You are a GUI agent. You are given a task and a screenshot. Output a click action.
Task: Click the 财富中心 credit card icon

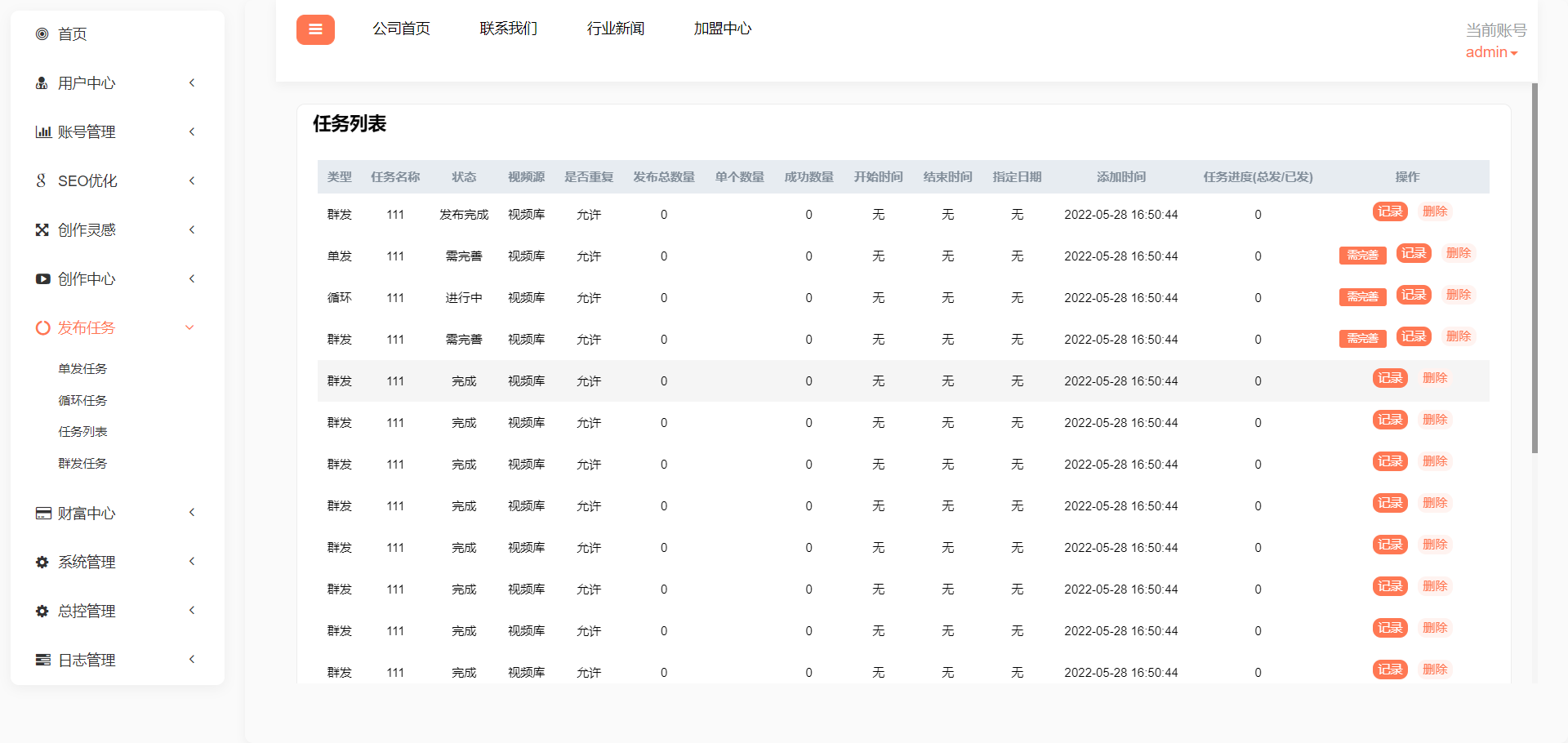pyautogui.click(x=43, y=514)
